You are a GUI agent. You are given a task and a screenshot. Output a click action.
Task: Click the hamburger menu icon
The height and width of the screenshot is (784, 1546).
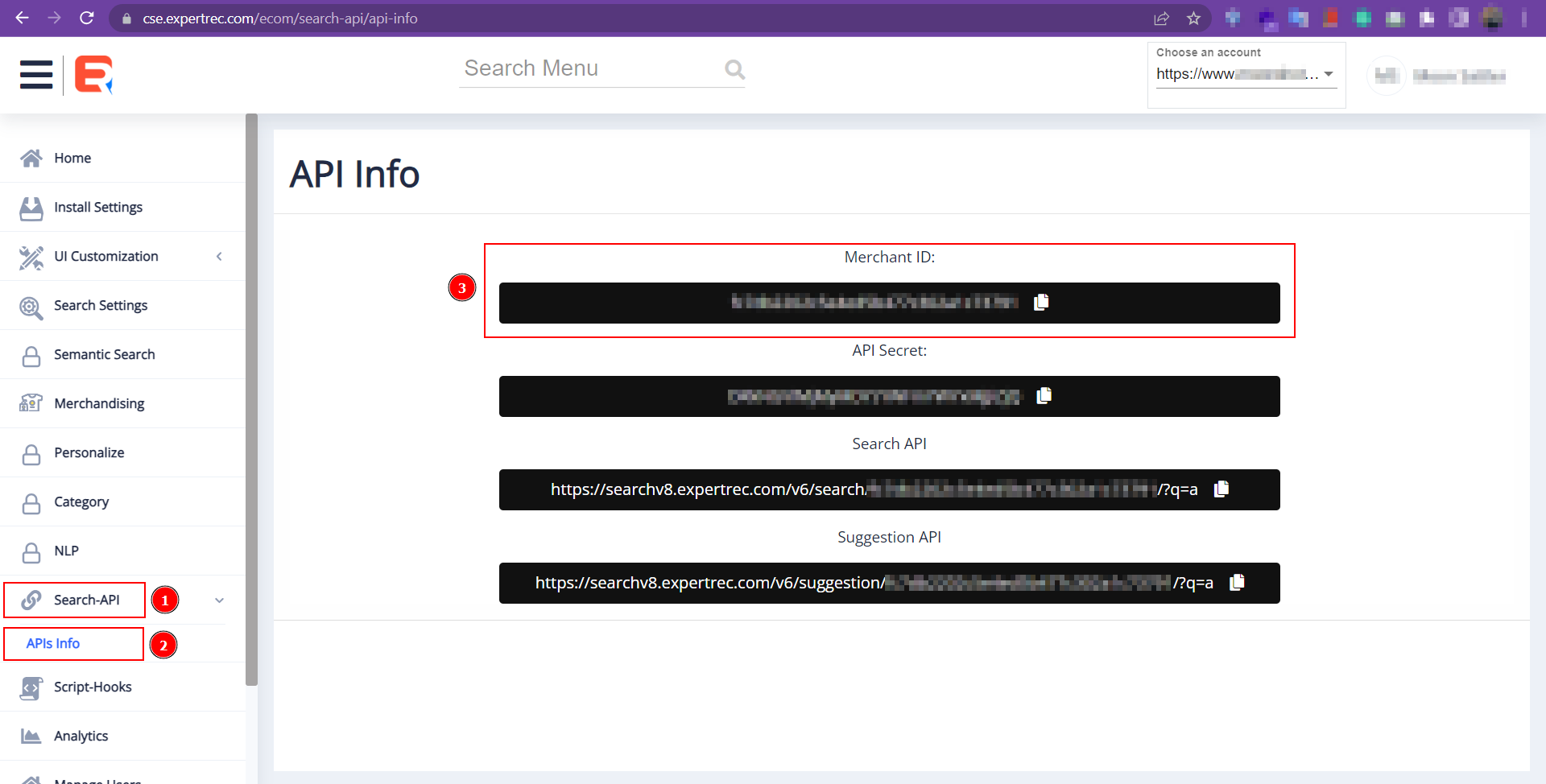[x=36, y=75]
